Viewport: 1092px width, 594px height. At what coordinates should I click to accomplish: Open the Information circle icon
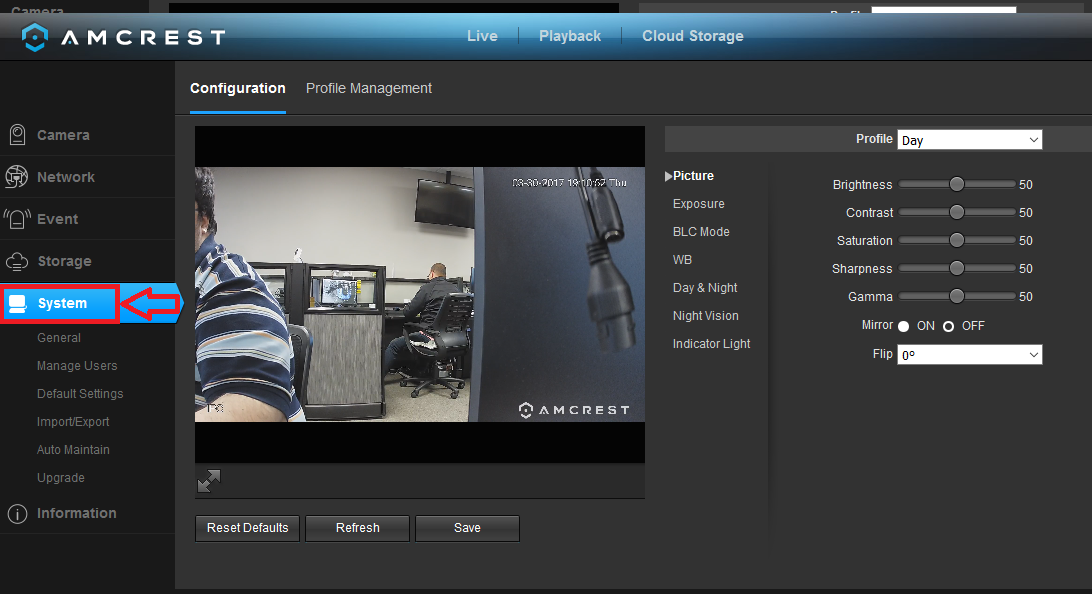(x=17, y=514)
